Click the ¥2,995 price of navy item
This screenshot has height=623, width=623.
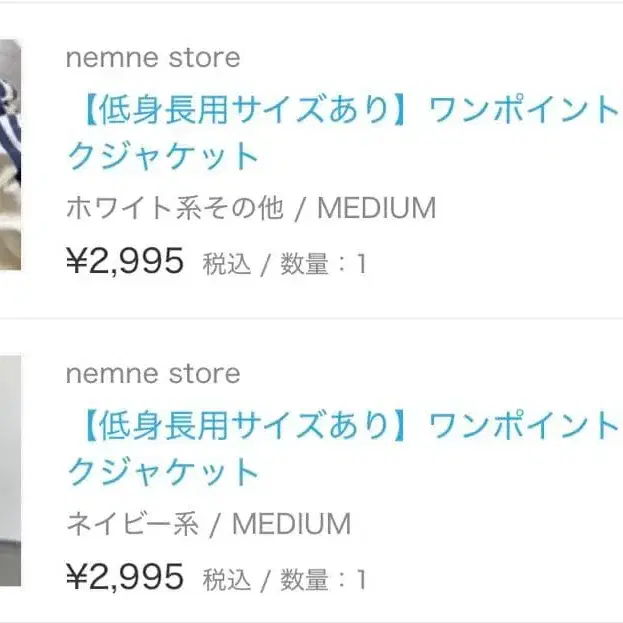[125, 576]
